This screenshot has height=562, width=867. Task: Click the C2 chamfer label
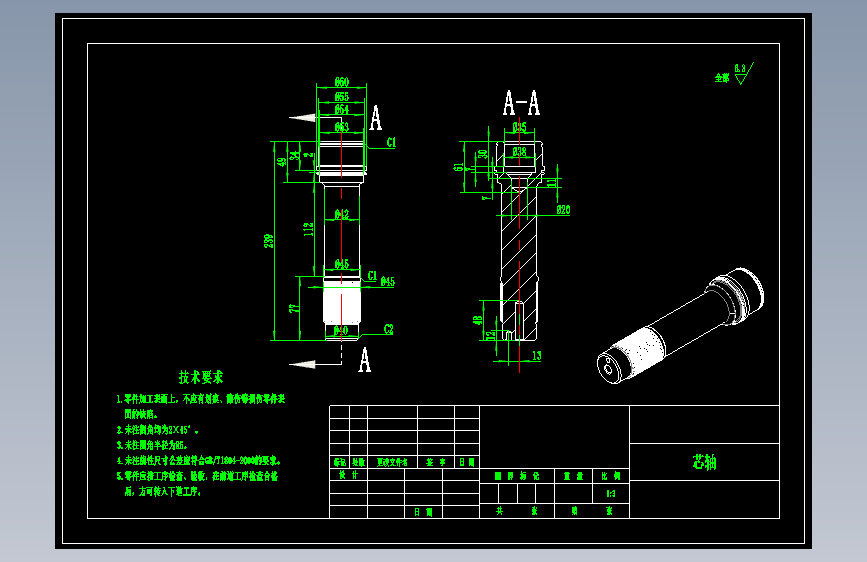(389, 329)
